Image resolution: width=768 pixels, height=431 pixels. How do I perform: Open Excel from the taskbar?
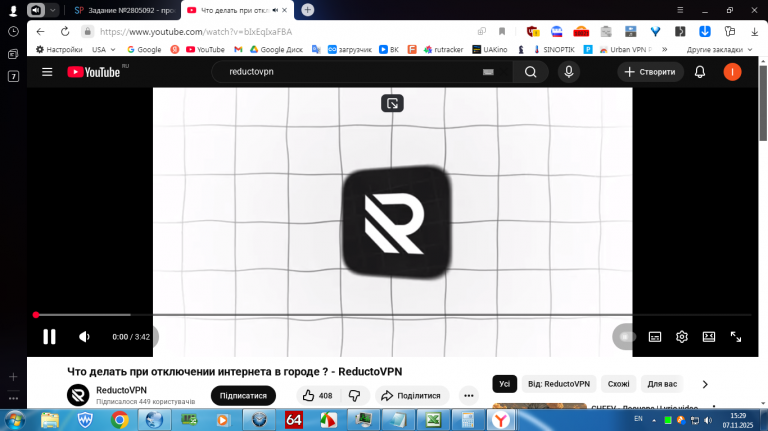pyautogui.click(x=433, y=420)
